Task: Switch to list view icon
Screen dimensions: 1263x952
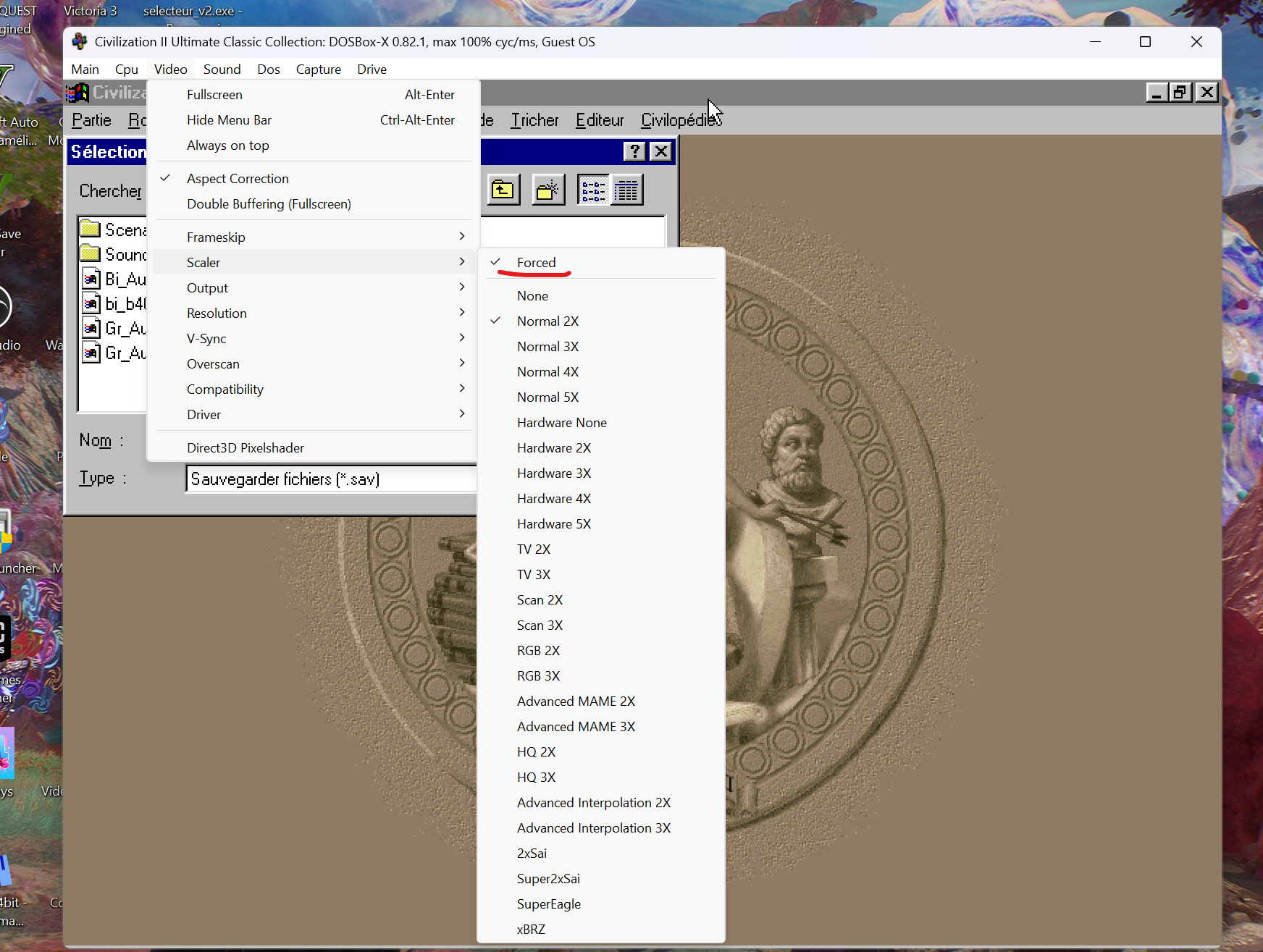Action: (x=593, y=190)
